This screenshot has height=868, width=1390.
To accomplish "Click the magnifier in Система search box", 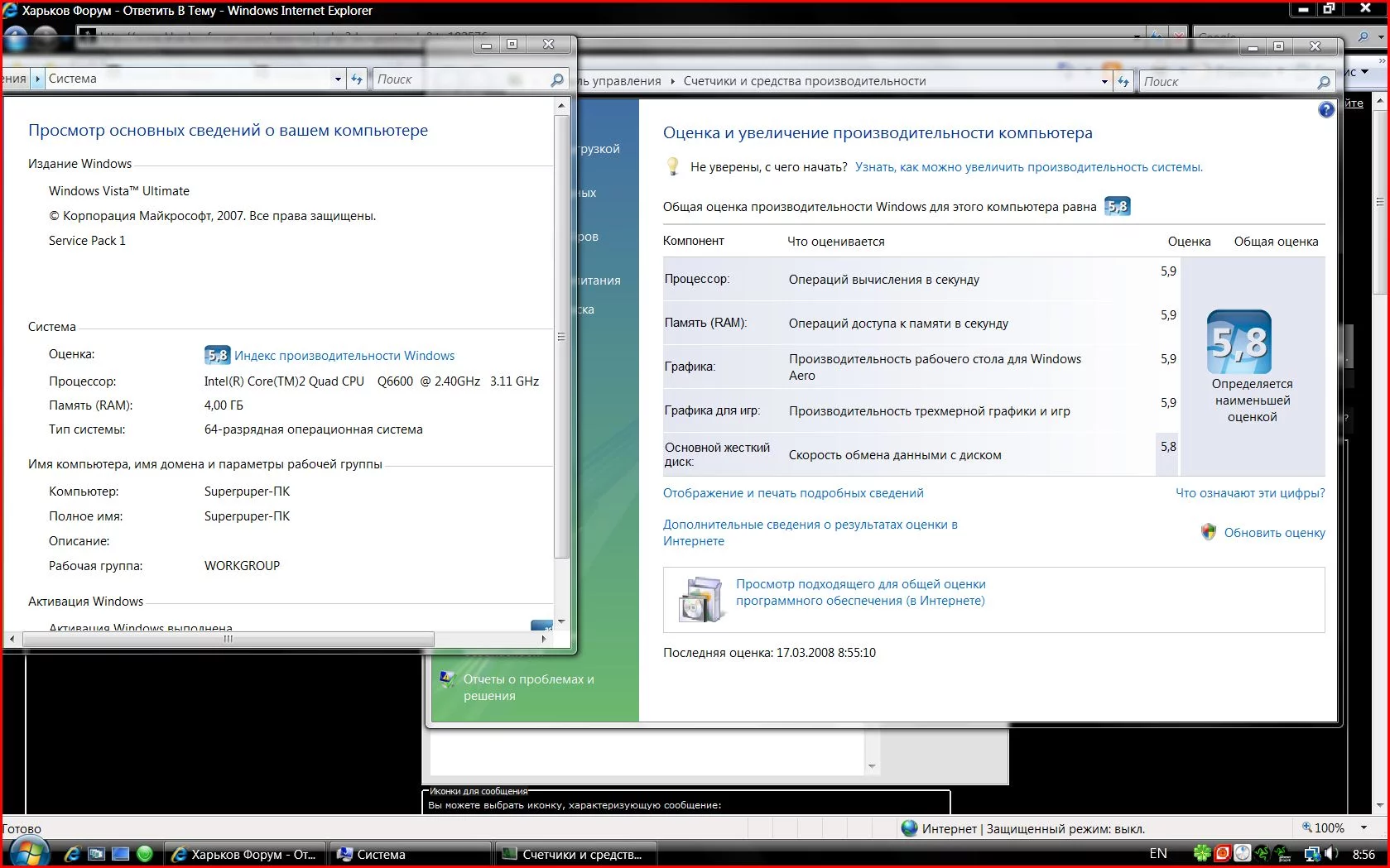I will tap(557, 79).
